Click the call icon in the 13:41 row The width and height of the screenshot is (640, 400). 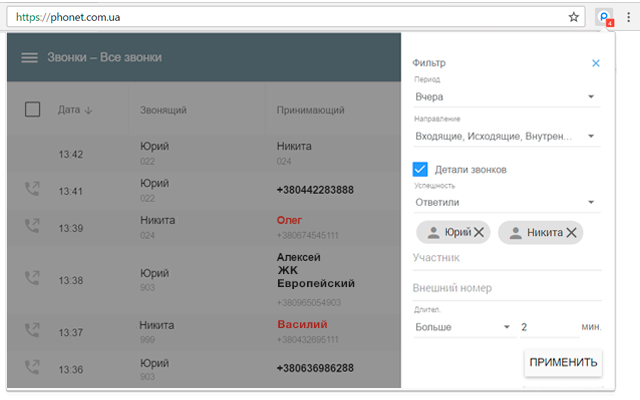click(32, 190)
